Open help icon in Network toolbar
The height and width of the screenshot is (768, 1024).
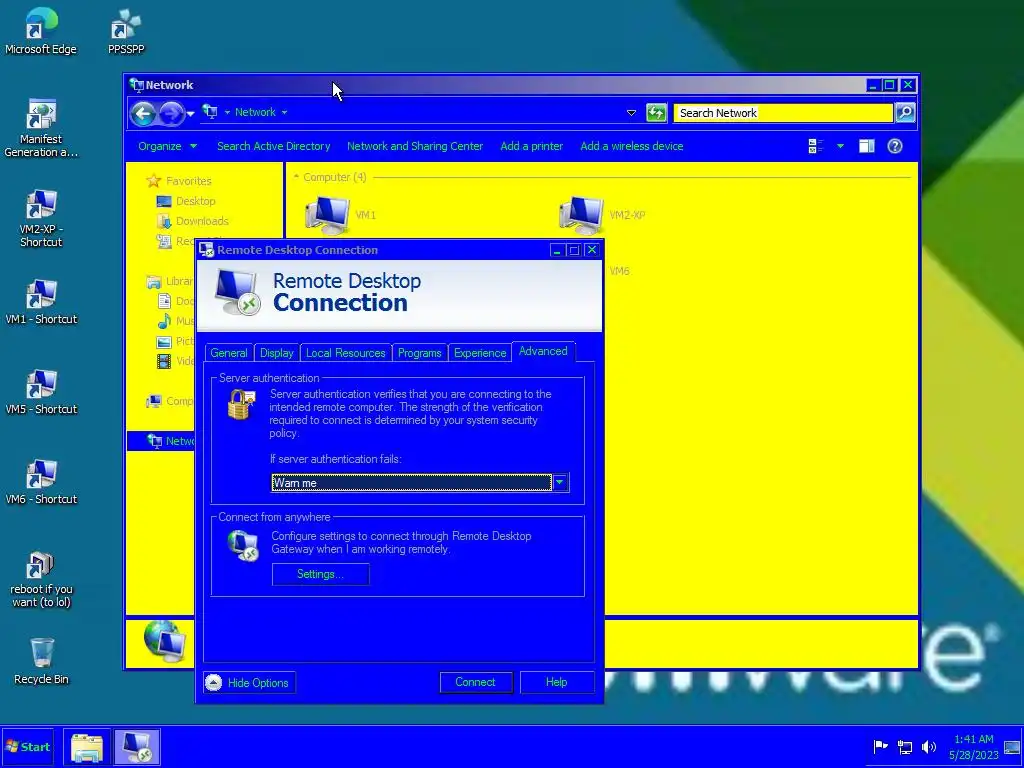[895, 146]
